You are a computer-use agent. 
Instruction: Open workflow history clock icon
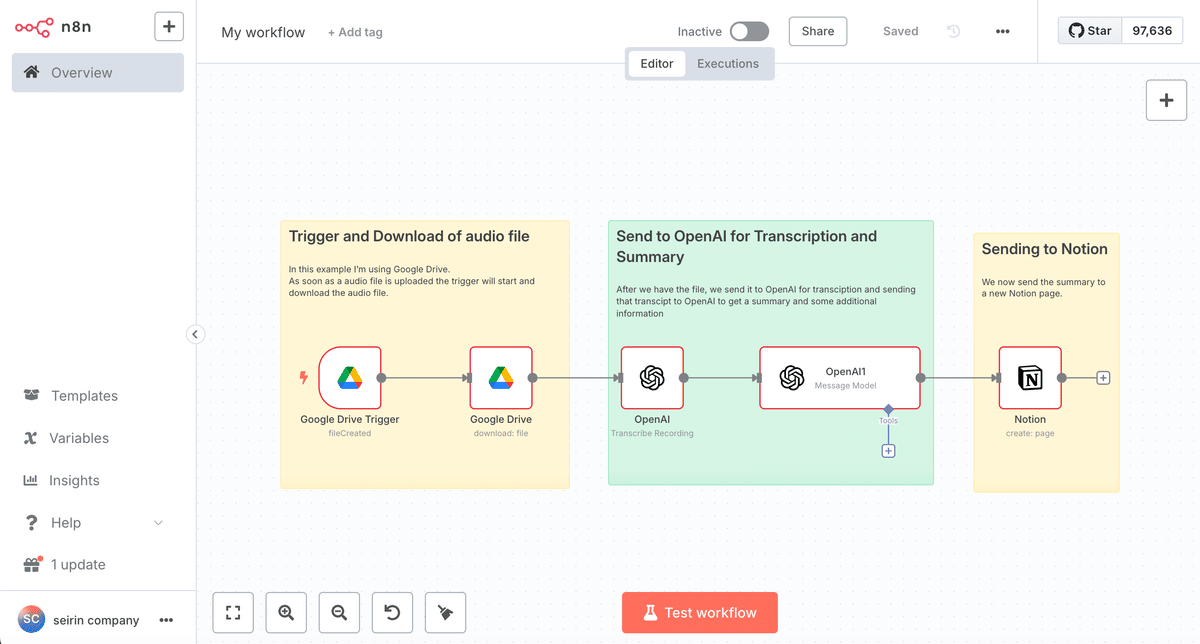(x=953, y=31)
